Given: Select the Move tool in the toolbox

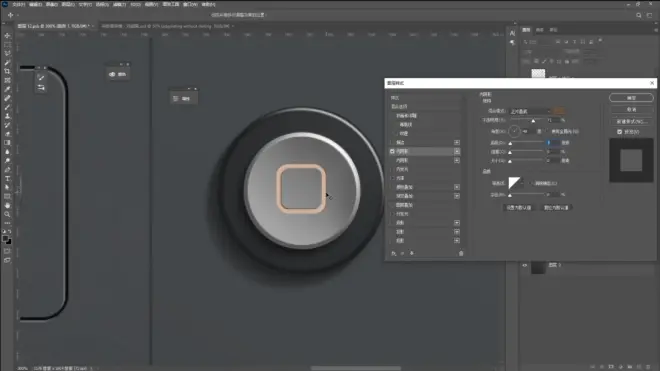Looking at the screenshot, I should coord(7,36).
